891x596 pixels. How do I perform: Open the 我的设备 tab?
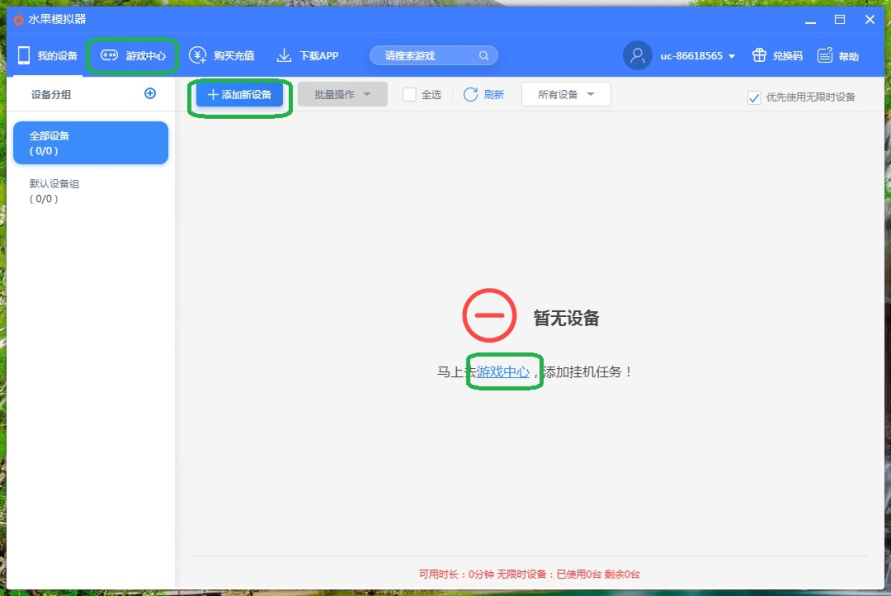48,56
